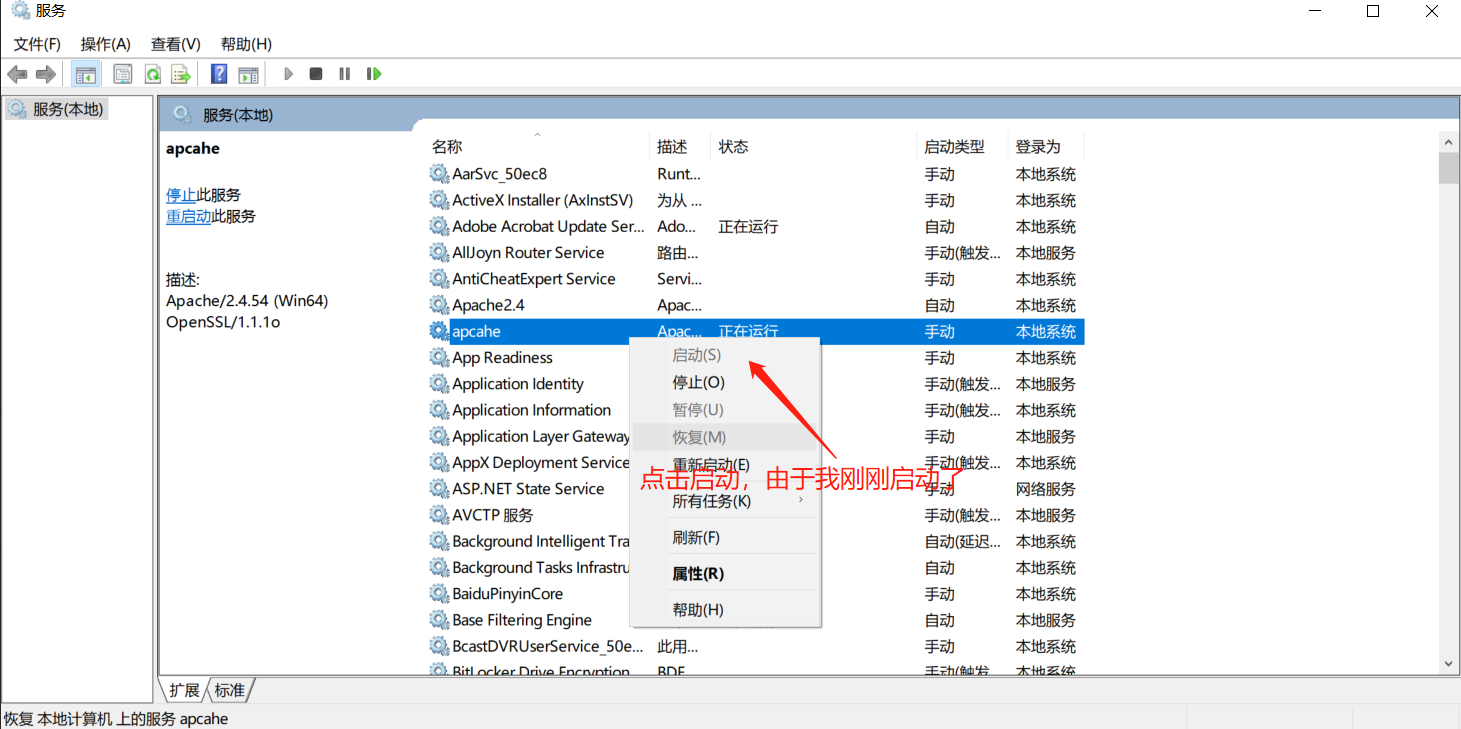Click the gear icon of Application Identity
This screenshot has height=729, width=1461.
[x=439, y=384]
